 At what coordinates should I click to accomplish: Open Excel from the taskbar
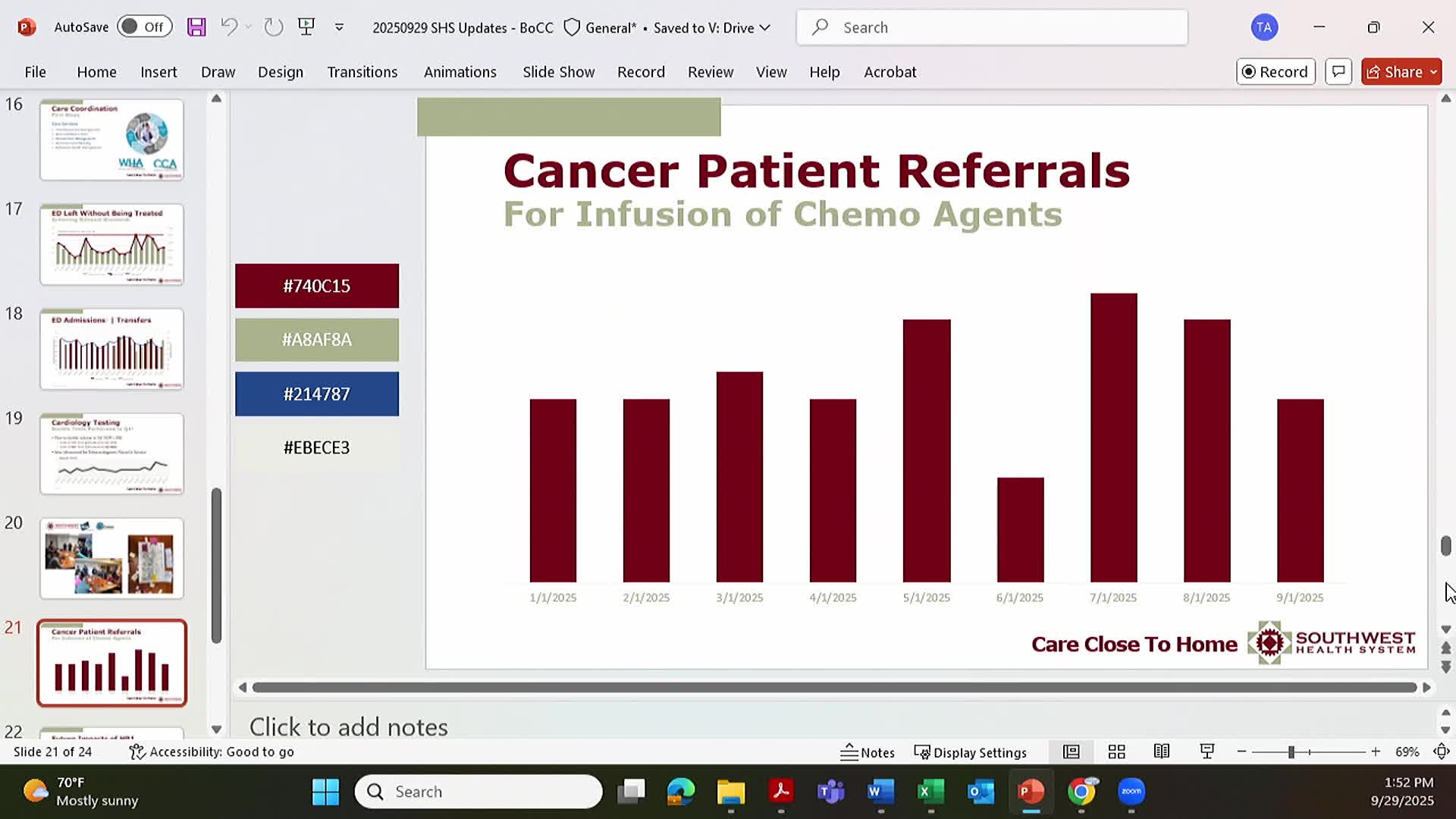point(930,792)
